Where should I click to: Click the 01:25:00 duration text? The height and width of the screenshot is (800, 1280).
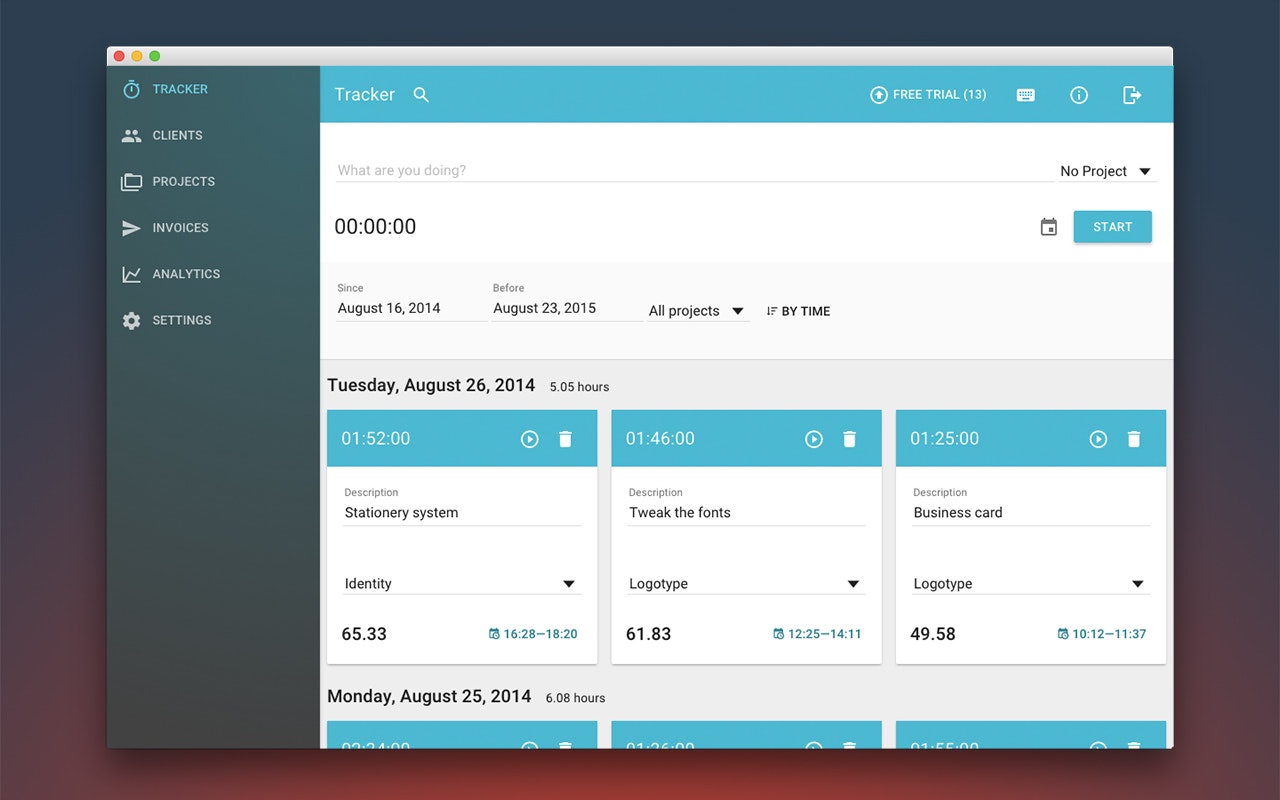(945, 439)
